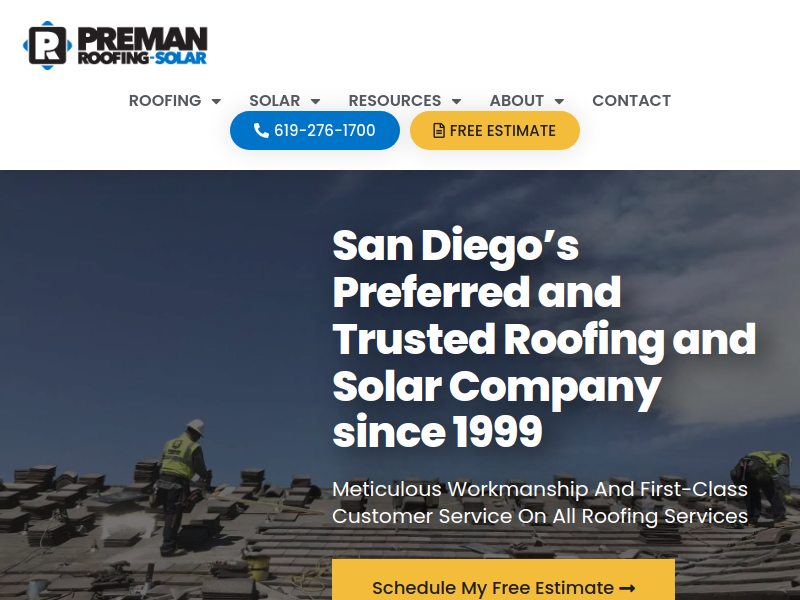Click the San Diego's Preferred headline
The height and width of the screenshot is (600, 800).
pyautogui.click(x=543, y=339)
